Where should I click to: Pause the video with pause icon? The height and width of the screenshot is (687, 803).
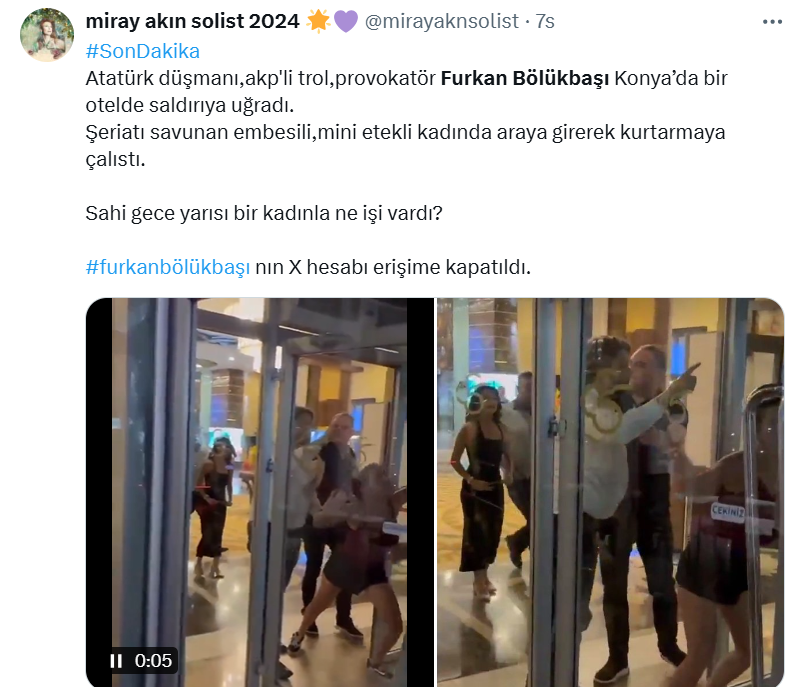116,661
